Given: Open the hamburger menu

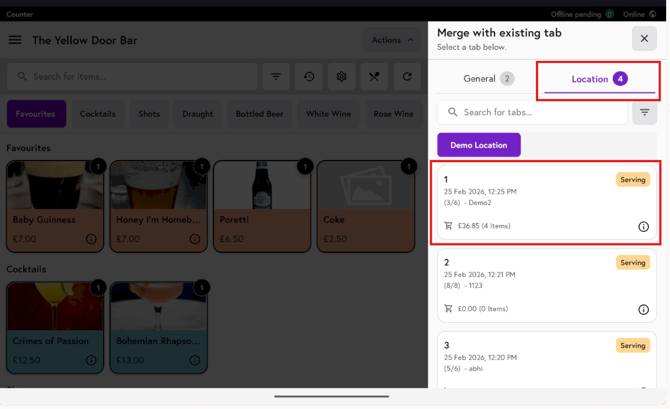Looking at the screenshot, I should [15, 40].
